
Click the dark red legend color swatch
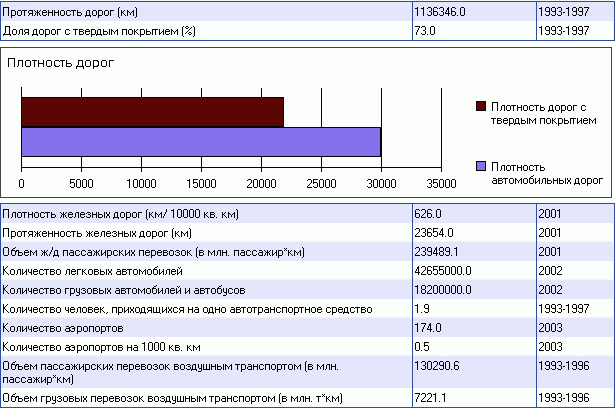pyautogui.click(x=481, y=106)
